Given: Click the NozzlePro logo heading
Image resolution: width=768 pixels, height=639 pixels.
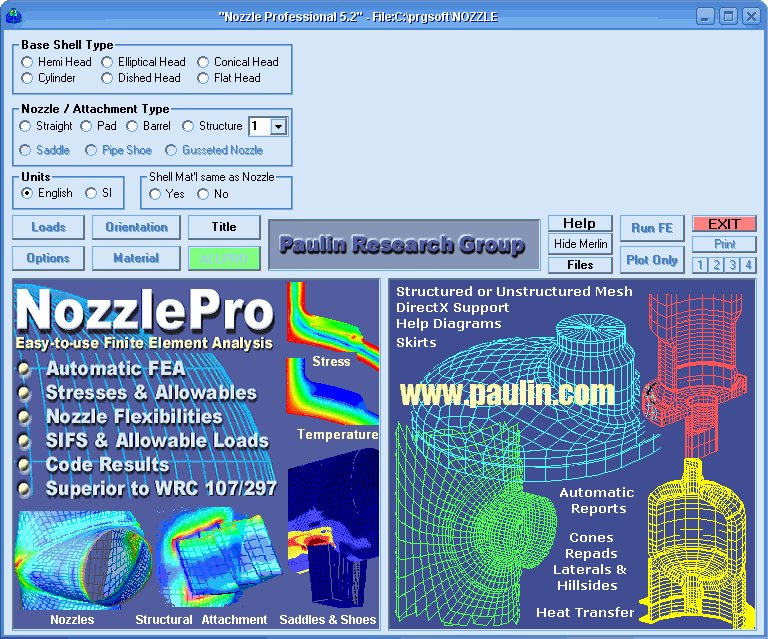Looking at the screenshot, I should coord(144,311).
